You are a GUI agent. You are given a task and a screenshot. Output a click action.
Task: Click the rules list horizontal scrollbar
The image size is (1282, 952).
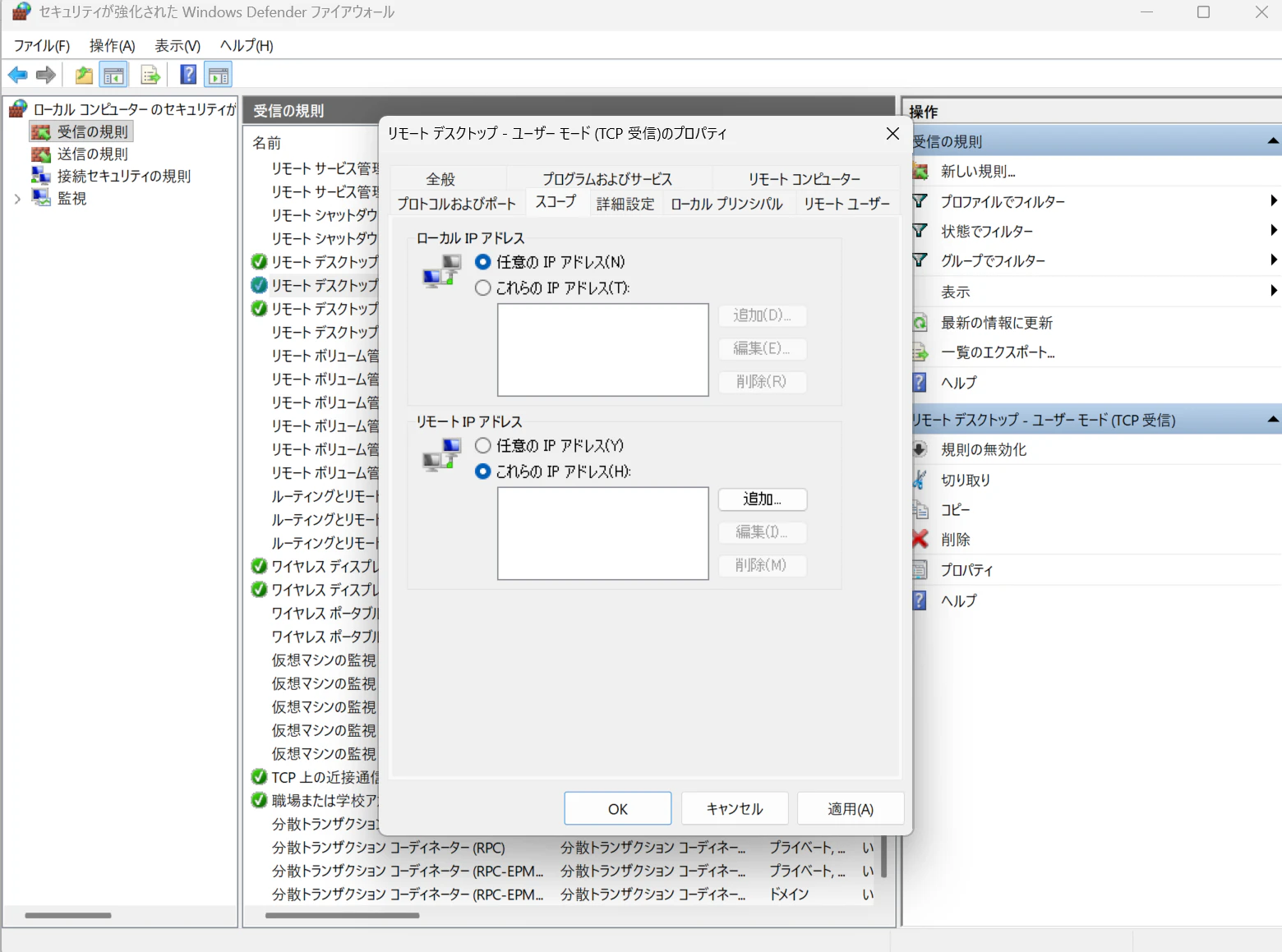pyautogui.click(x=342, y=915)
